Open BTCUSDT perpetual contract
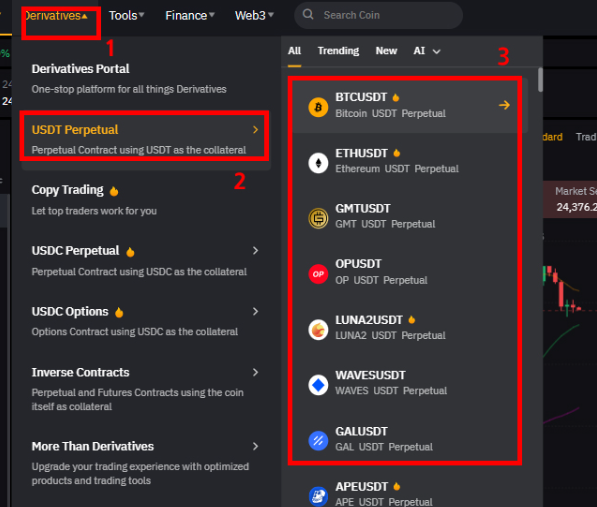597x507 pixels. (410, 105)
